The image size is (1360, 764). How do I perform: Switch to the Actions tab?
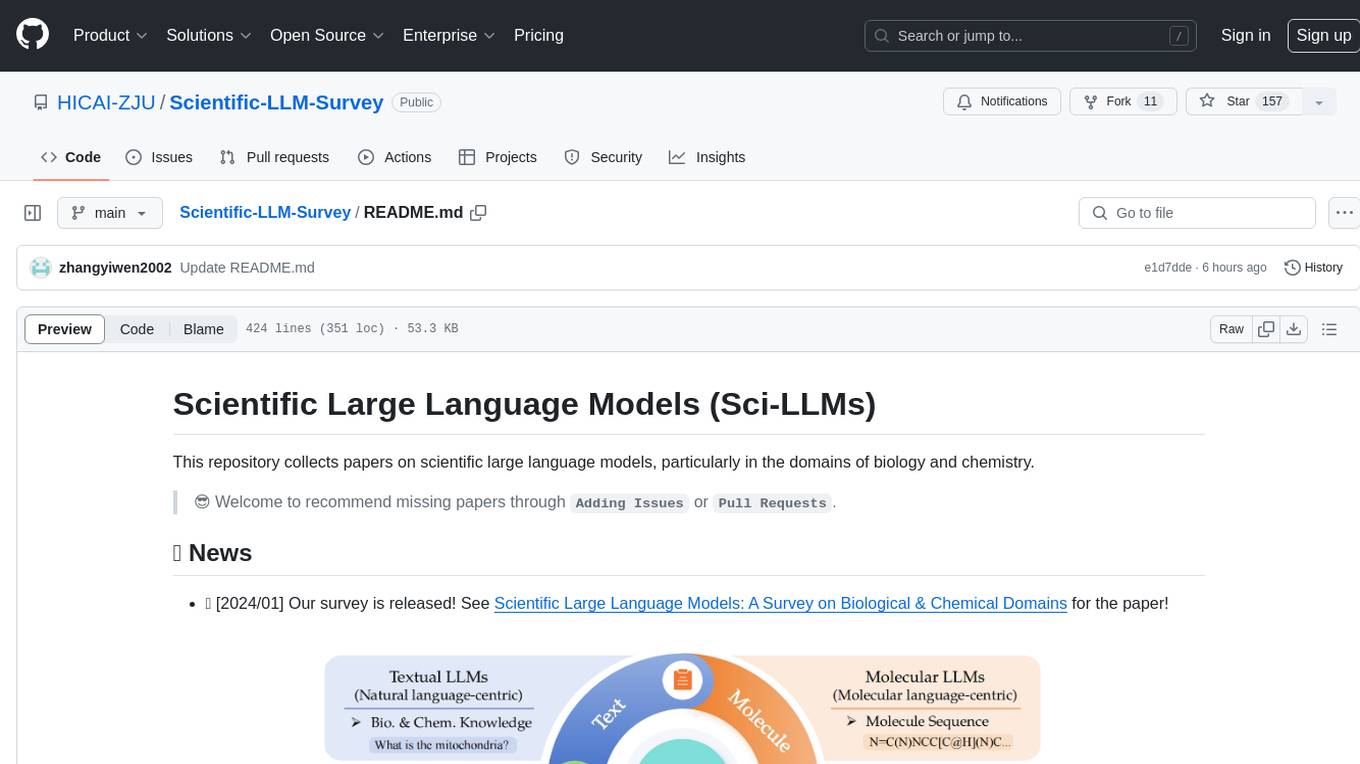tap(394, 157)
